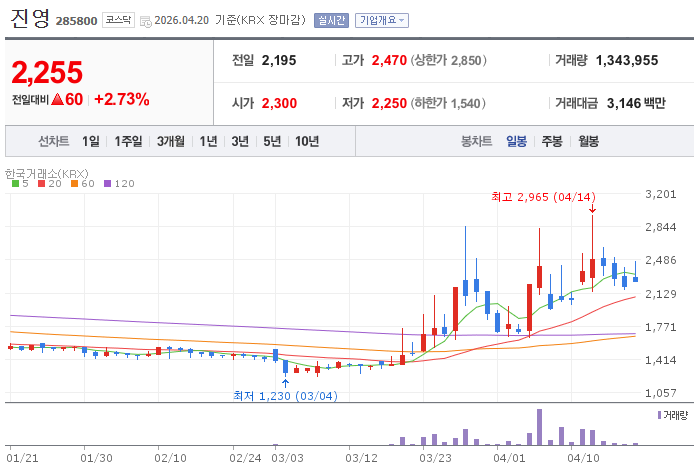Click the 진영 stock name
This screenshot has height=469, width=694.
29,19
